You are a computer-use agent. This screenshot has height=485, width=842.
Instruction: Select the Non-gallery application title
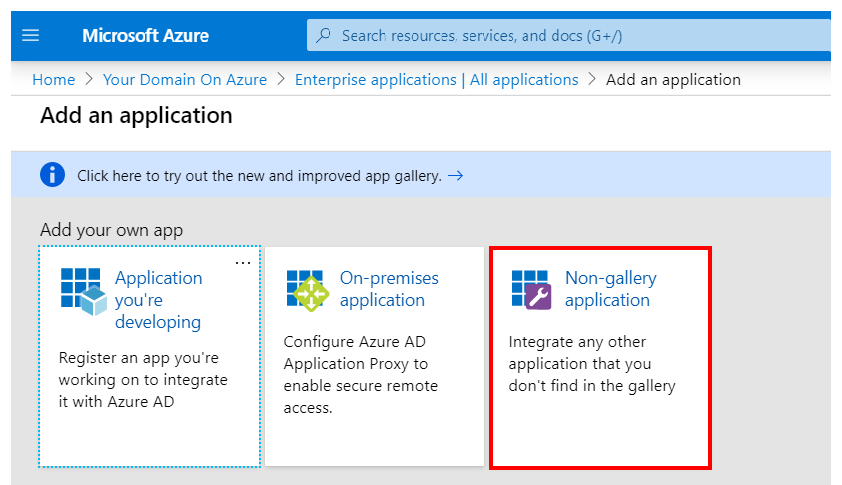coord(610,289)
